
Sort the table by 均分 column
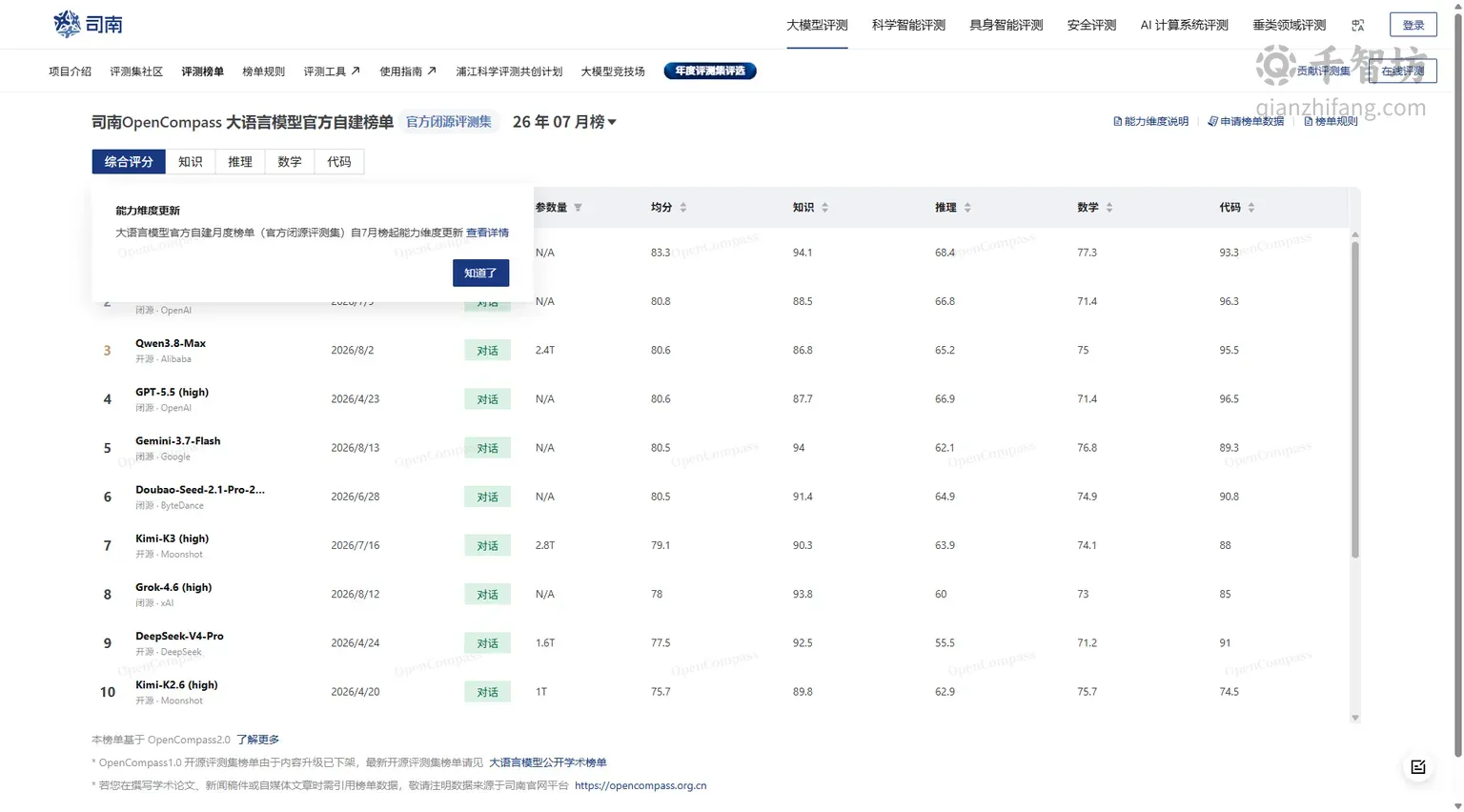pyautogui.click(x=683, y=208)
